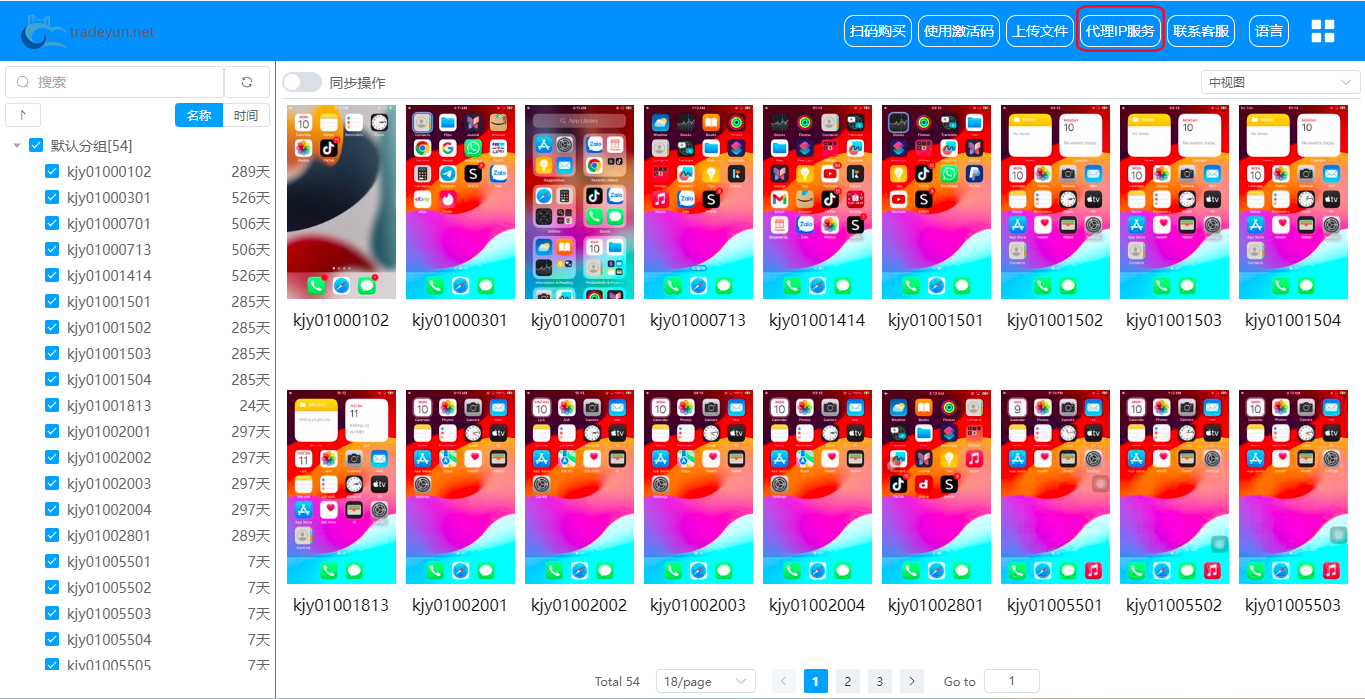Click the Total 54 count text
Viewport: 1365px width, 699px height.
point(617,682)
